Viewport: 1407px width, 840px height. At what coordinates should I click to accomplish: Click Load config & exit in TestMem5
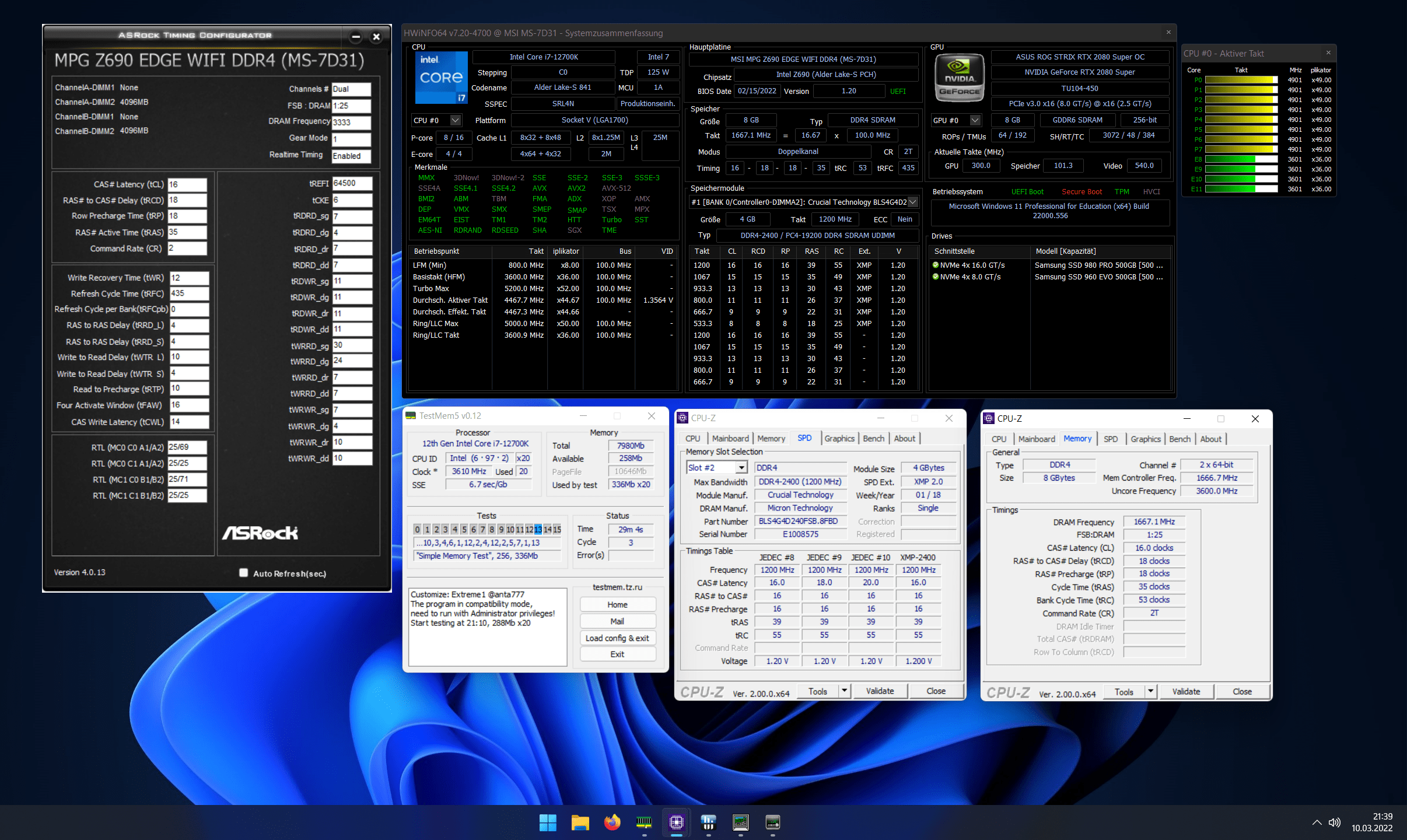[x=618, y=638]
